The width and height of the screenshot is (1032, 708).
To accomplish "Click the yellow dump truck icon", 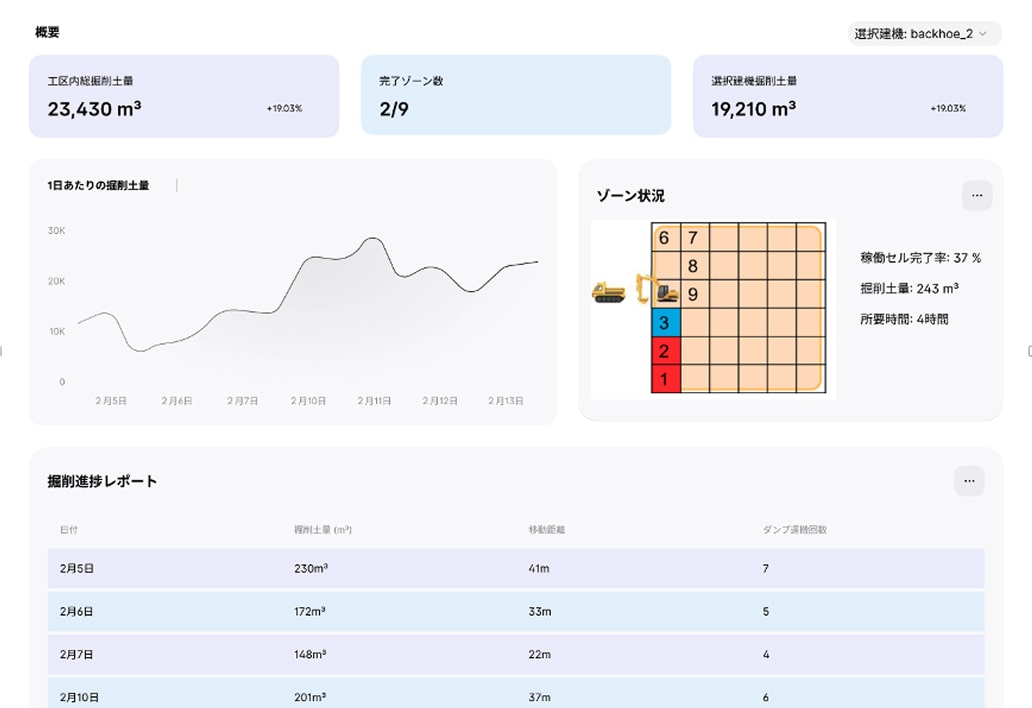I will 608,292.
